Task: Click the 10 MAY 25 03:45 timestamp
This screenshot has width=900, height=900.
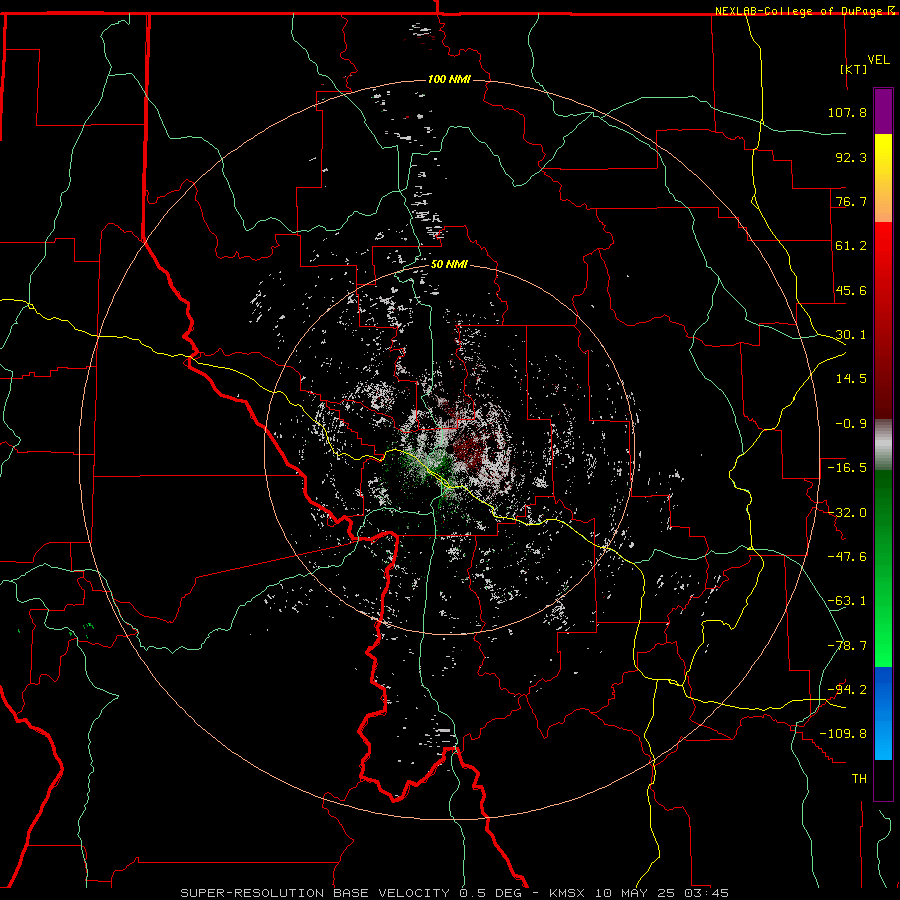Action: (x=662, y=893)
